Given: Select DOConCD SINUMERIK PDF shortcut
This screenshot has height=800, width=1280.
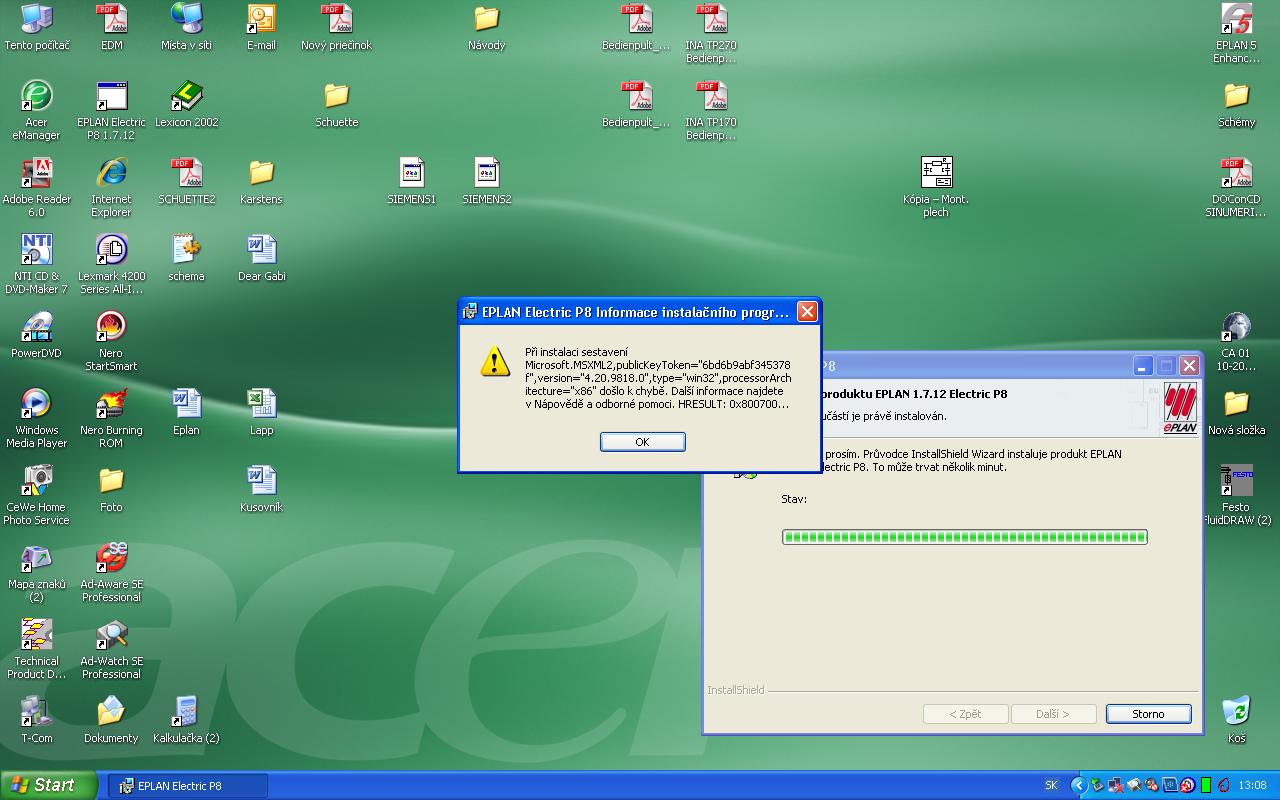Looking at the screenshot, I should tap(1236, 188).
